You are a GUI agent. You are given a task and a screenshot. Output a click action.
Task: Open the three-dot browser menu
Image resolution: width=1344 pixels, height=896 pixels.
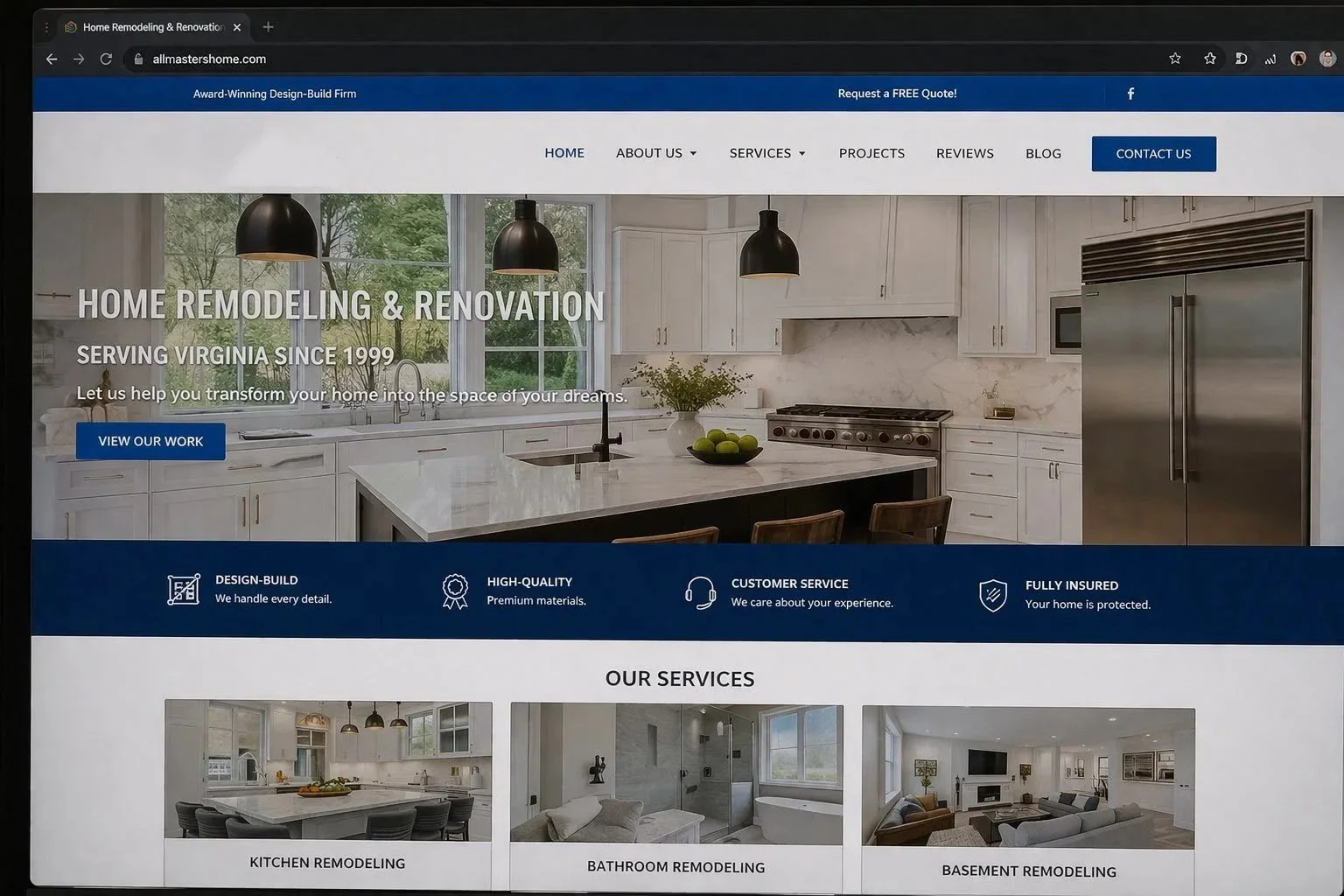click(x=45, y=26)
